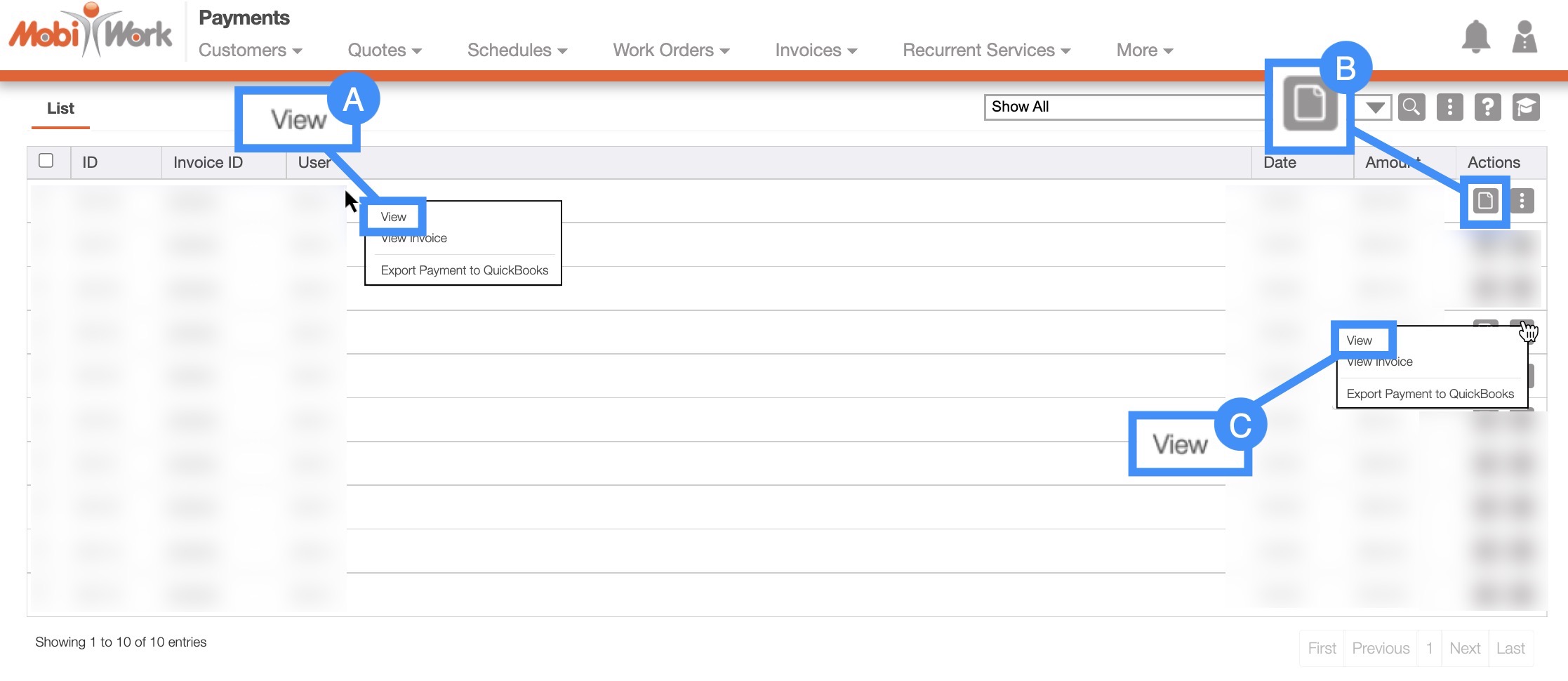The width and height of the screenshot is (1568, 681).
Task: Click the help question mark icon
Action: point(1487,107)
